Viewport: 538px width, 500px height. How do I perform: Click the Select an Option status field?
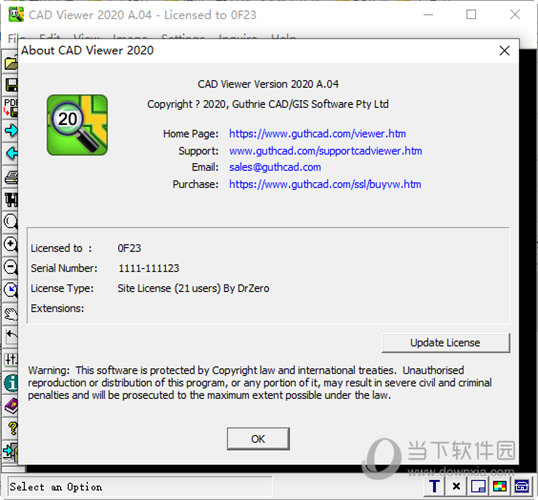[140, 487]
